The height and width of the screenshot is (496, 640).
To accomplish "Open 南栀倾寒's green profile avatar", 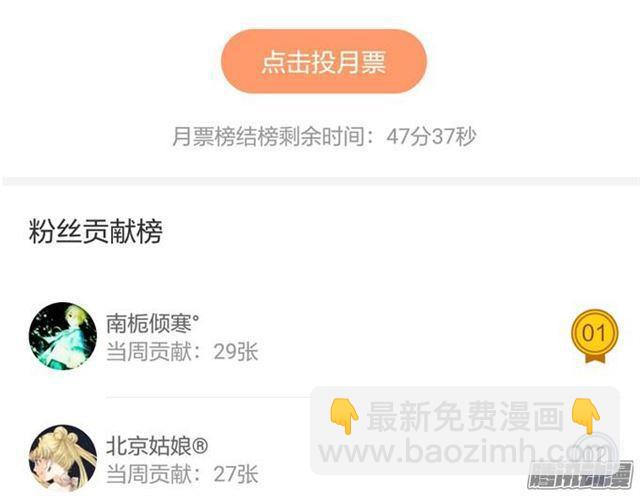I will [63, 336].
